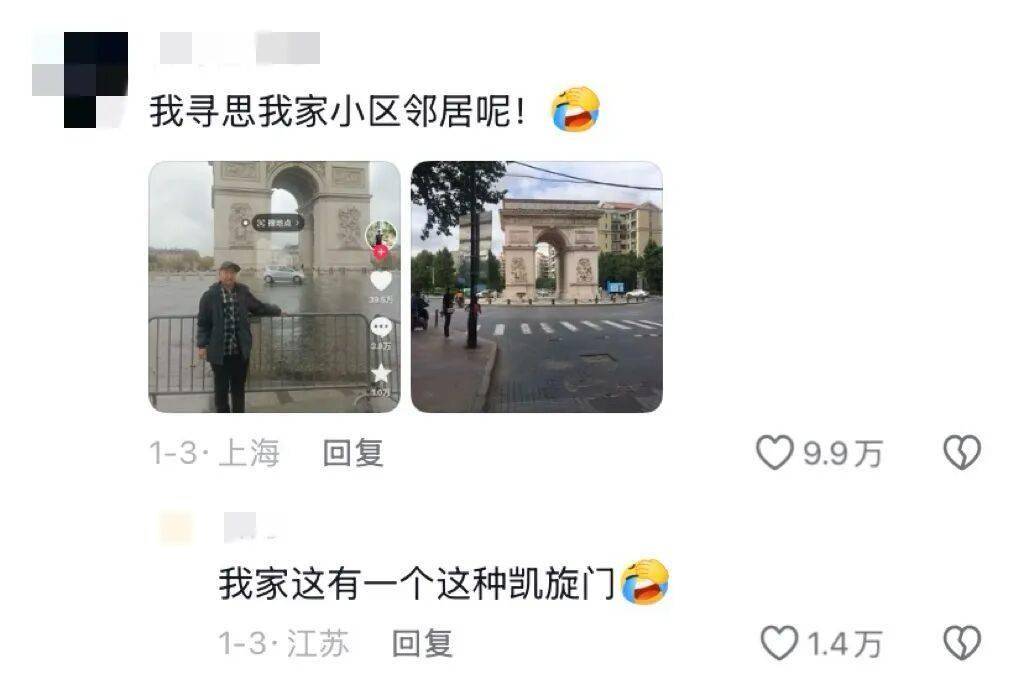Viewport: 1024px width, 685px height.
Task: Open the photo of the man at the arch
Action: click(274, 287)
